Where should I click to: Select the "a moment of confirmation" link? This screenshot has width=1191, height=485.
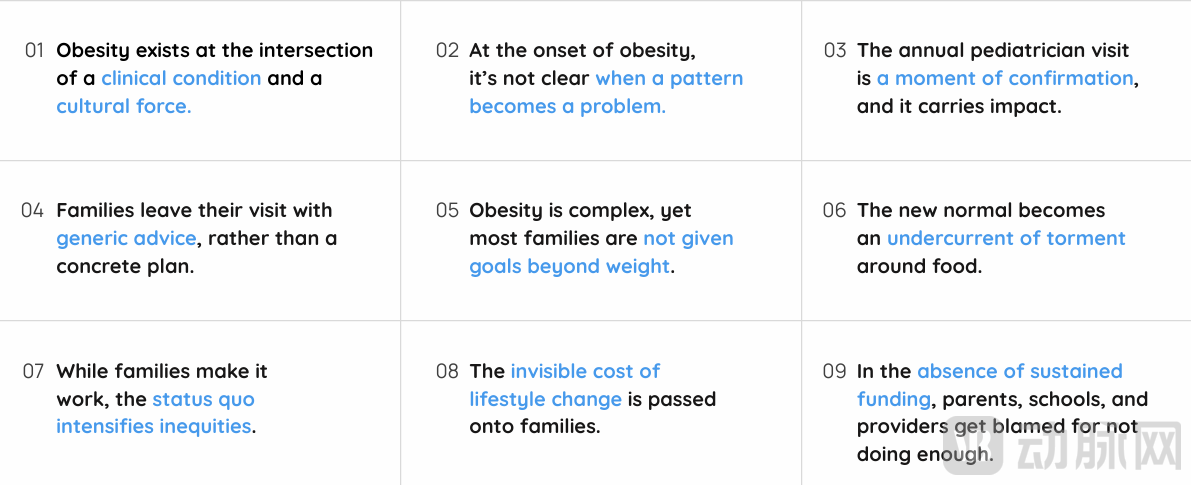[1005, 78]
